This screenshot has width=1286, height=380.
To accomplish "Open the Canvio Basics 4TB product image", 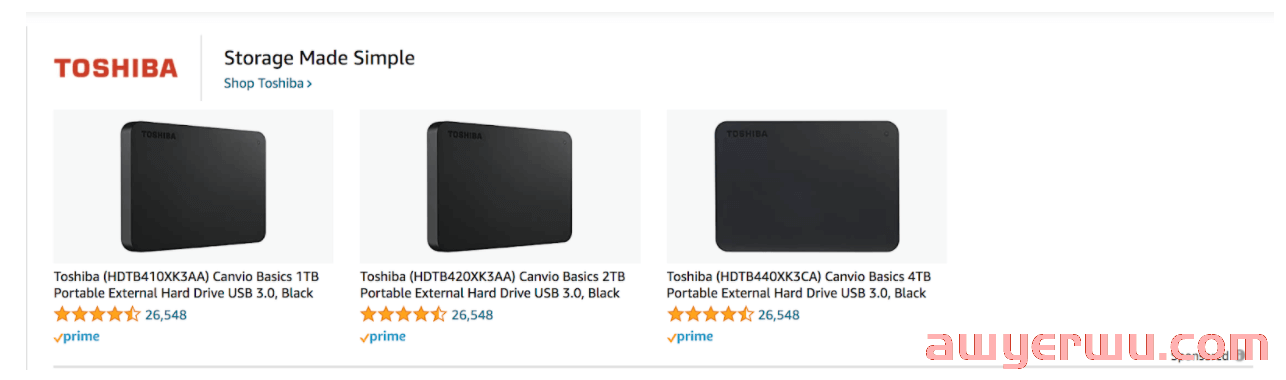I will tap(806, 186).
